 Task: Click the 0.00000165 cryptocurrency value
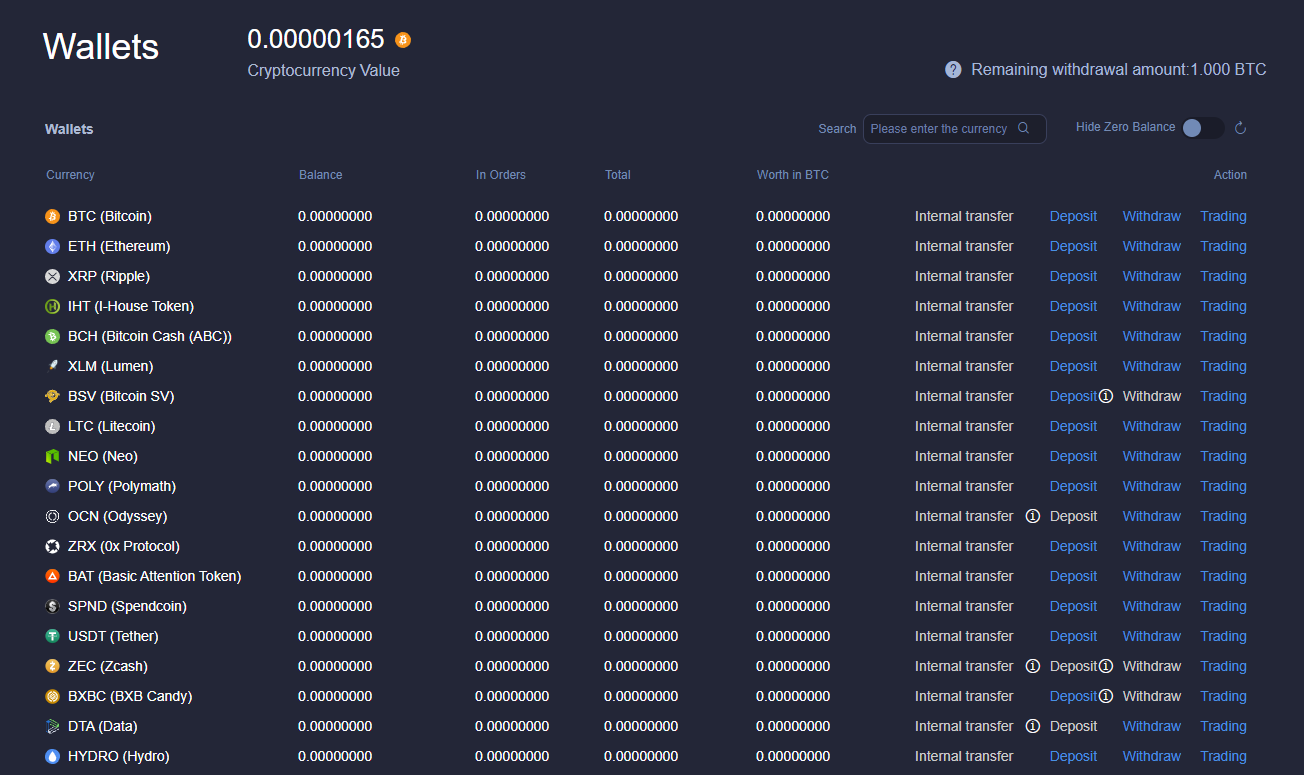(x=316, y=39)
